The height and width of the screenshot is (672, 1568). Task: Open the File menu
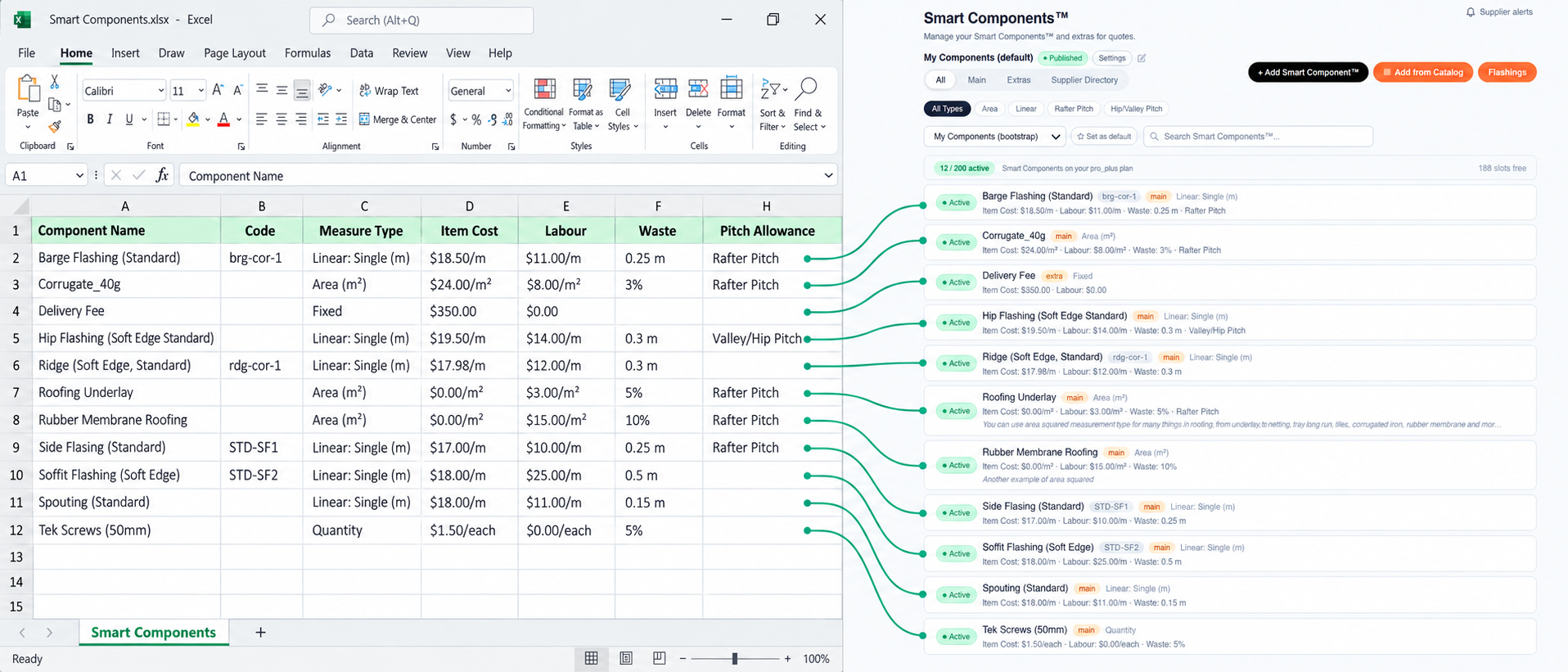(x=27, y=53)
